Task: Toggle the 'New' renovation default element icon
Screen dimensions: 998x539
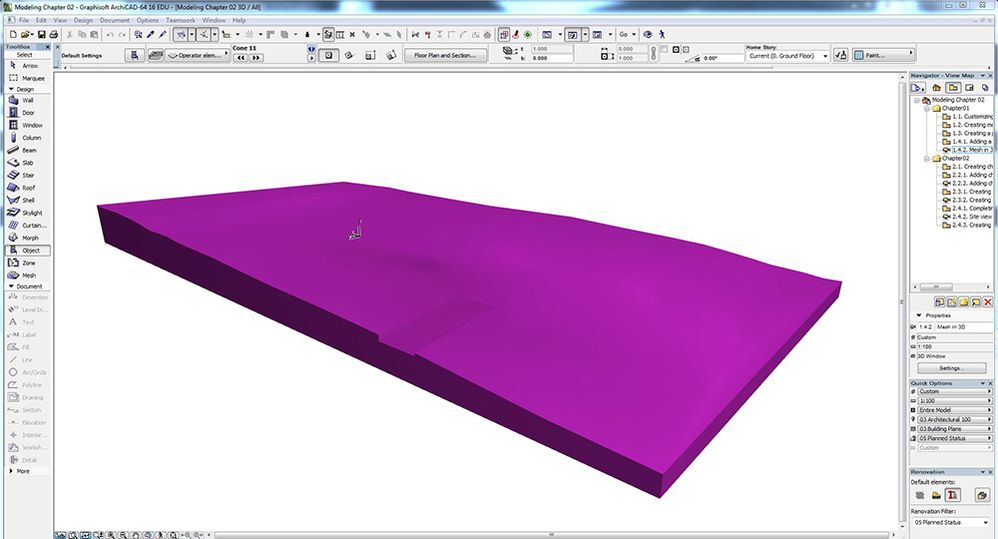Action: 936,495
